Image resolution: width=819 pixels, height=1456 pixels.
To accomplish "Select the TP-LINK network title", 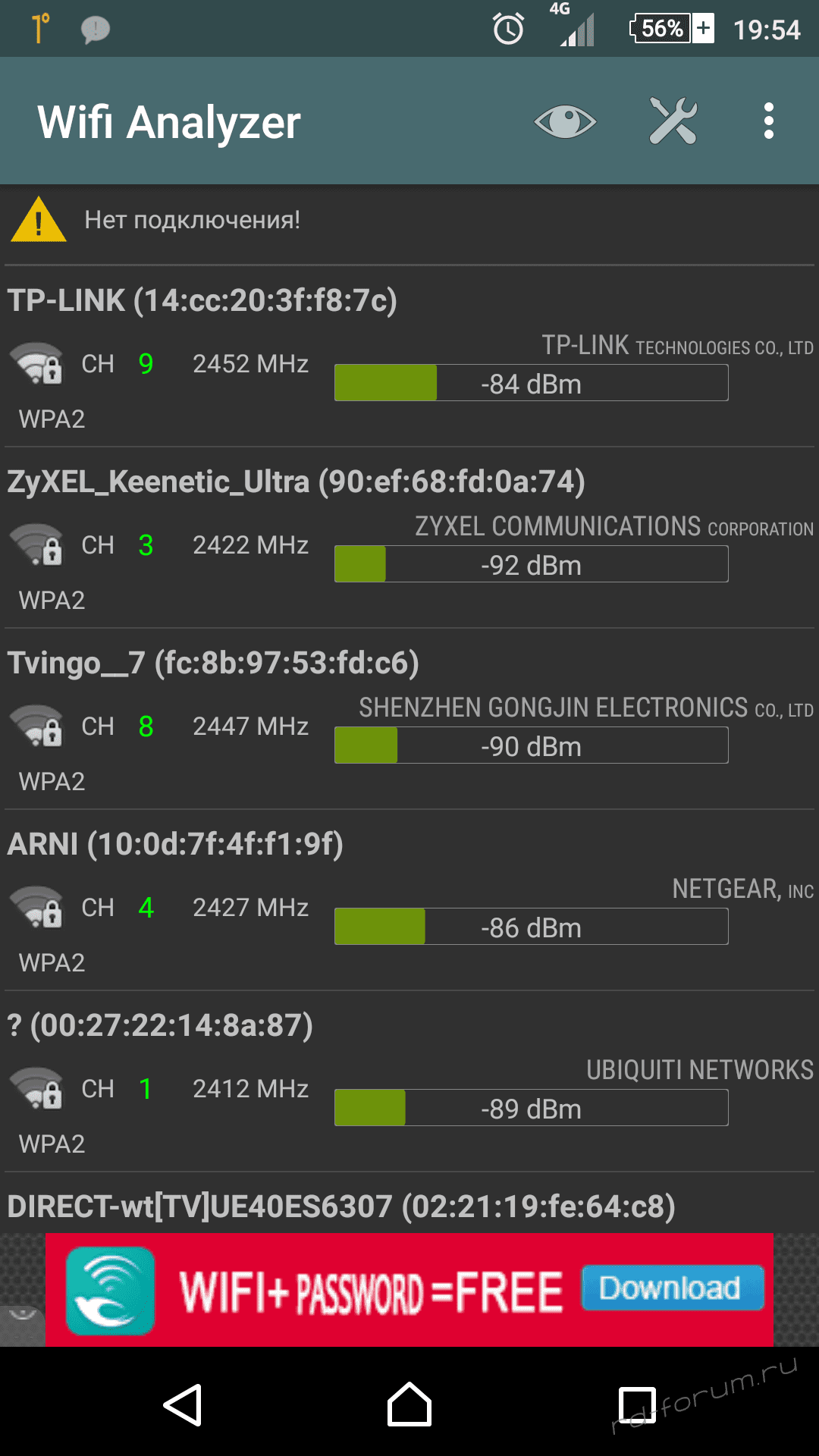I will point(202,301).
